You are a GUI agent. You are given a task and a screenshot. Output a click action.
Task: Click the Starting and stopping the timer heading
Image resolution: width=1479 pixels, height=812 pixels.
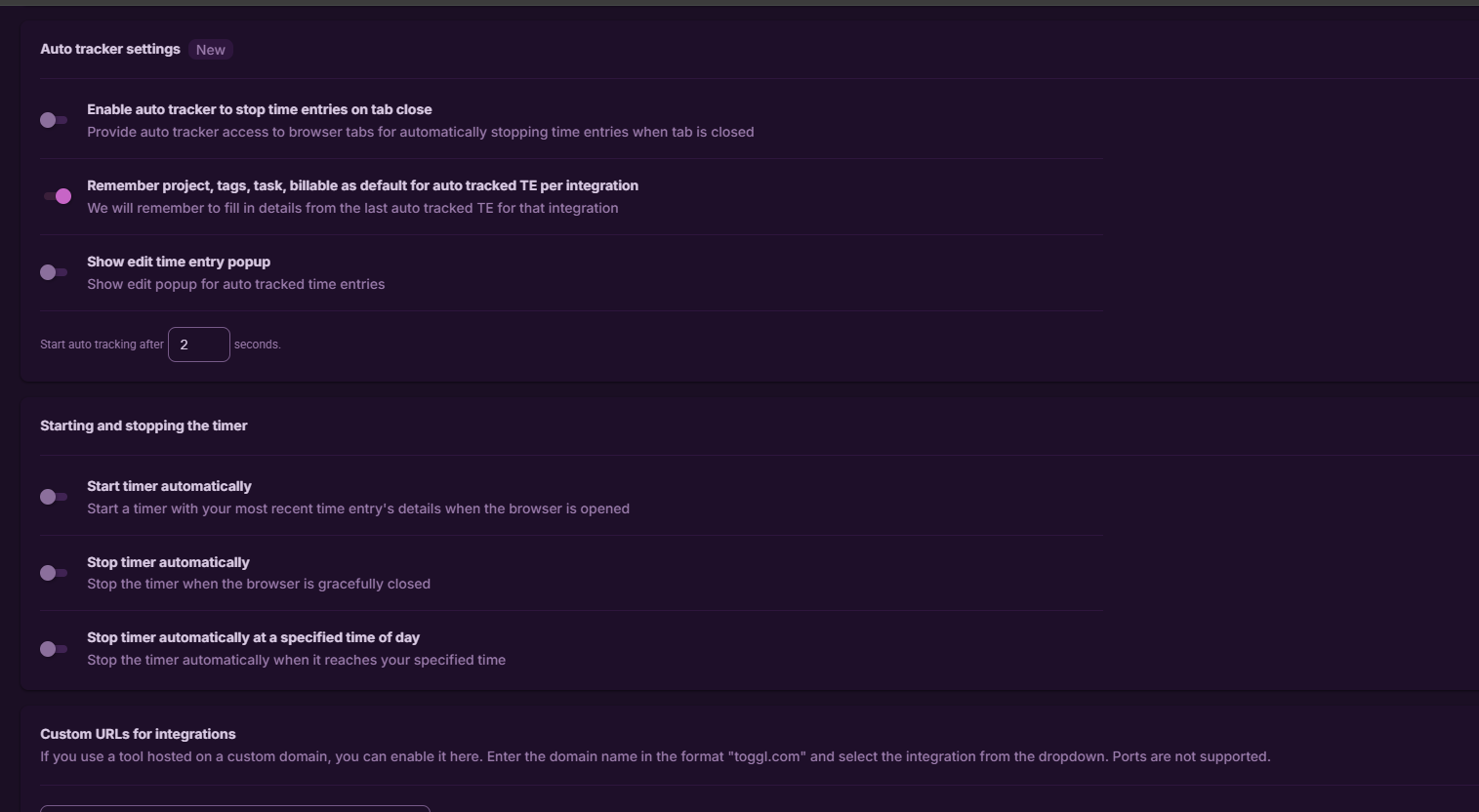click(x=144, y=426)
